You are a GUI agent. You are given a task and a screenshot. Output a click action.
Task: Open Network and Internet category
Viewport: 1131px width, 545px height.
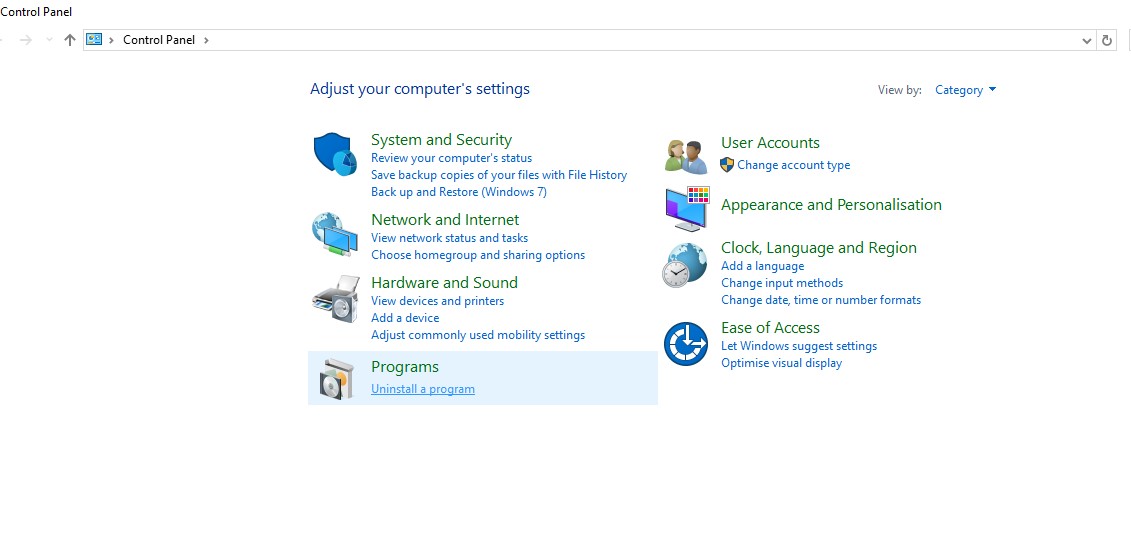(445, 220)
